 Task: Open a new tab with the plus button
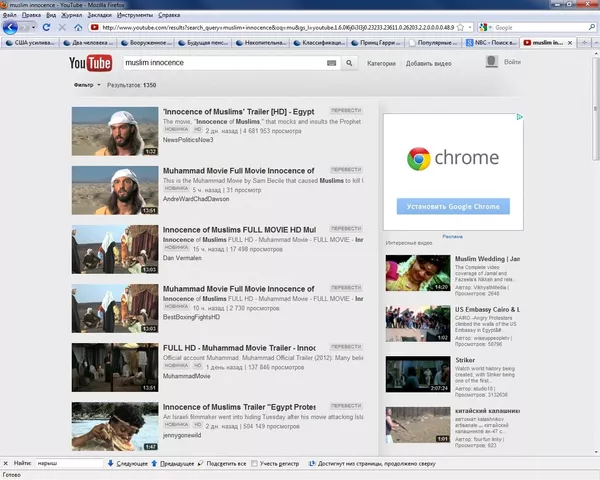[x=584, y=42]
